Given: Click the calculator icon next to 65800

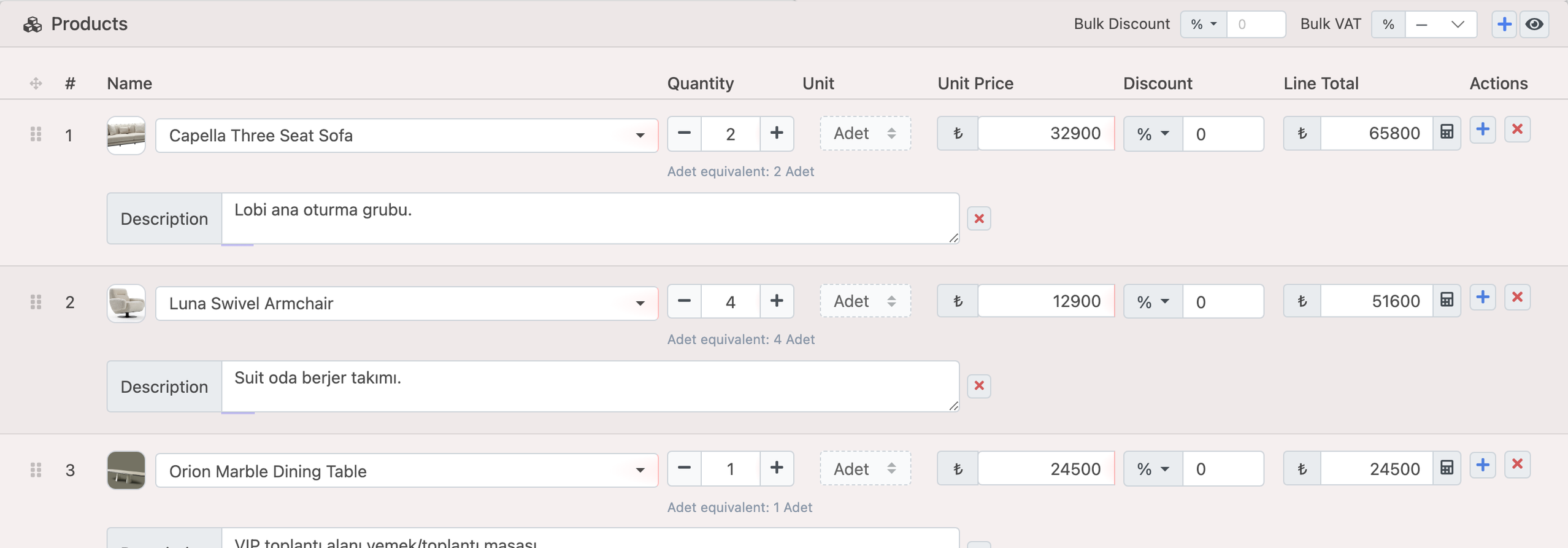Looking at the screenshot, I should click(x=1447, y=133).
